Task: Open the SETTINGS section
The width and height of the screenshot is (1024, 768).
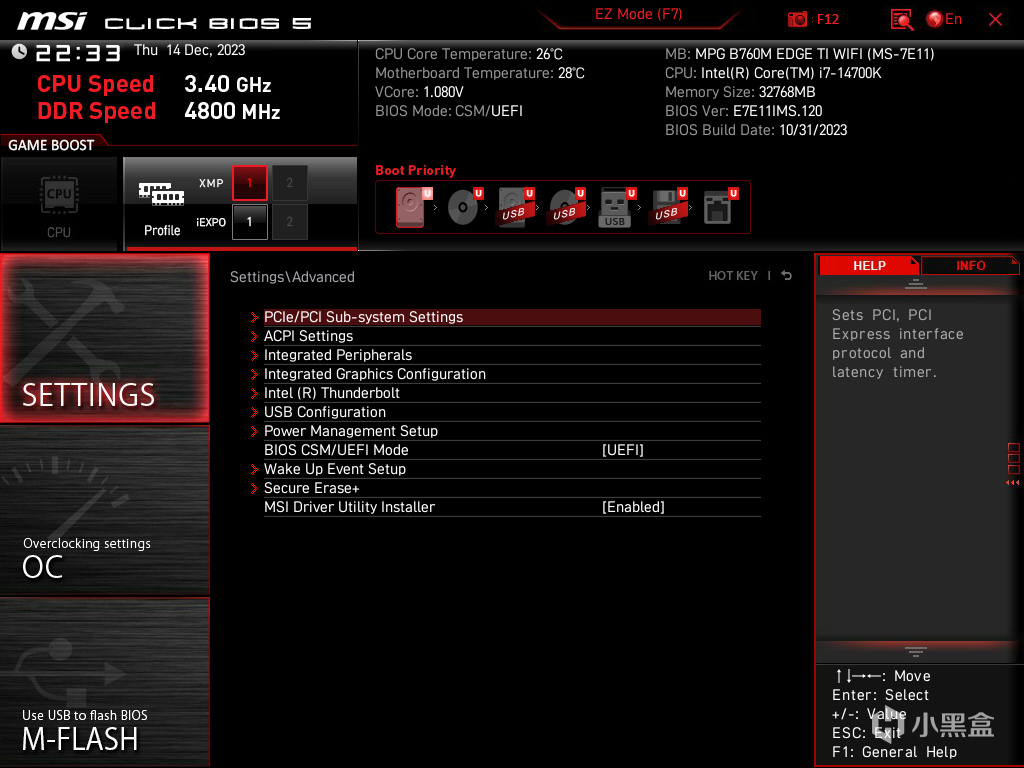Action: pos(104,338)
